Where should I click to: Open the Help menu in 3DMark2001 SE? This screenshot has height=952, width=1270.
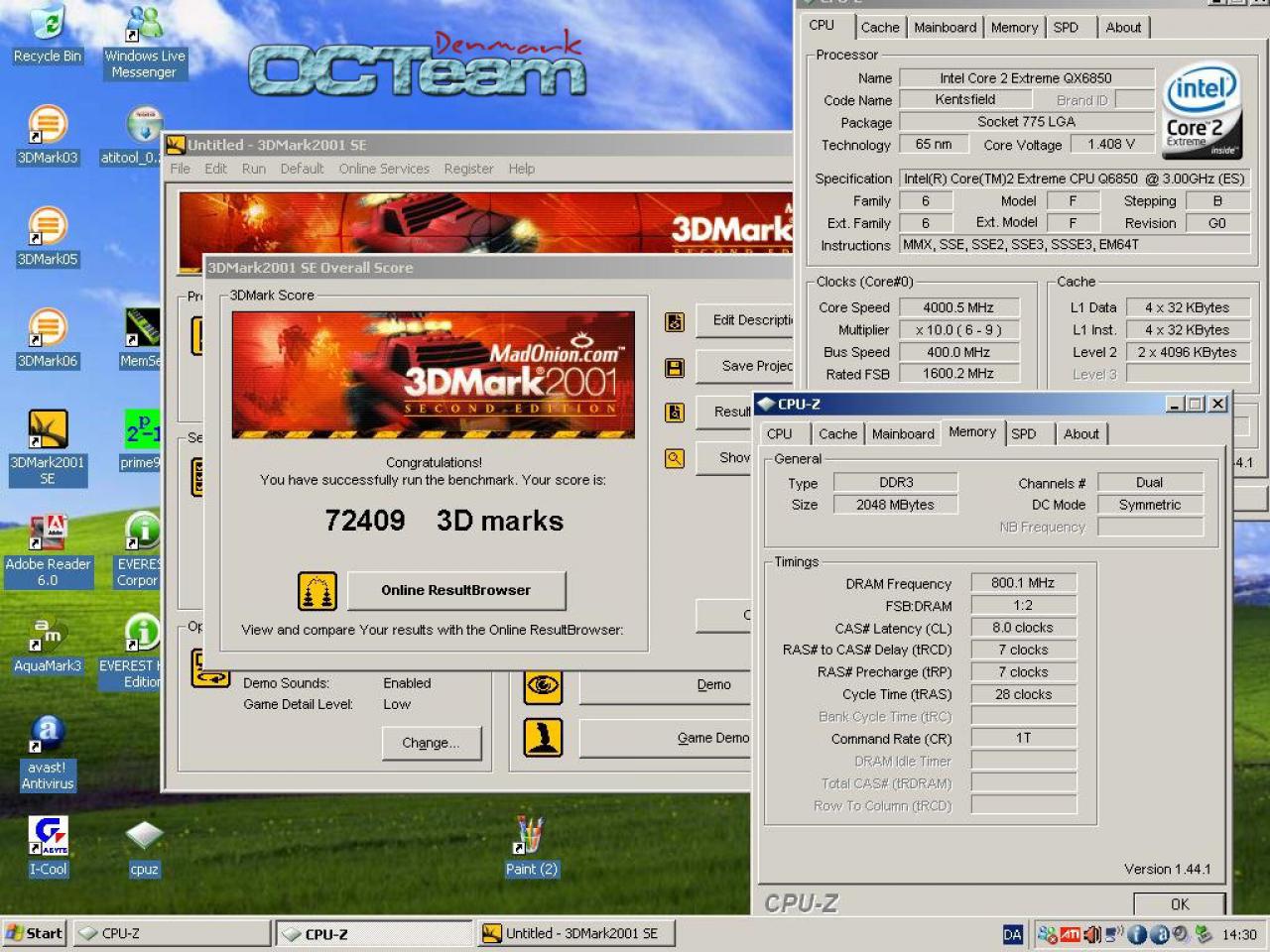[522, 169]
